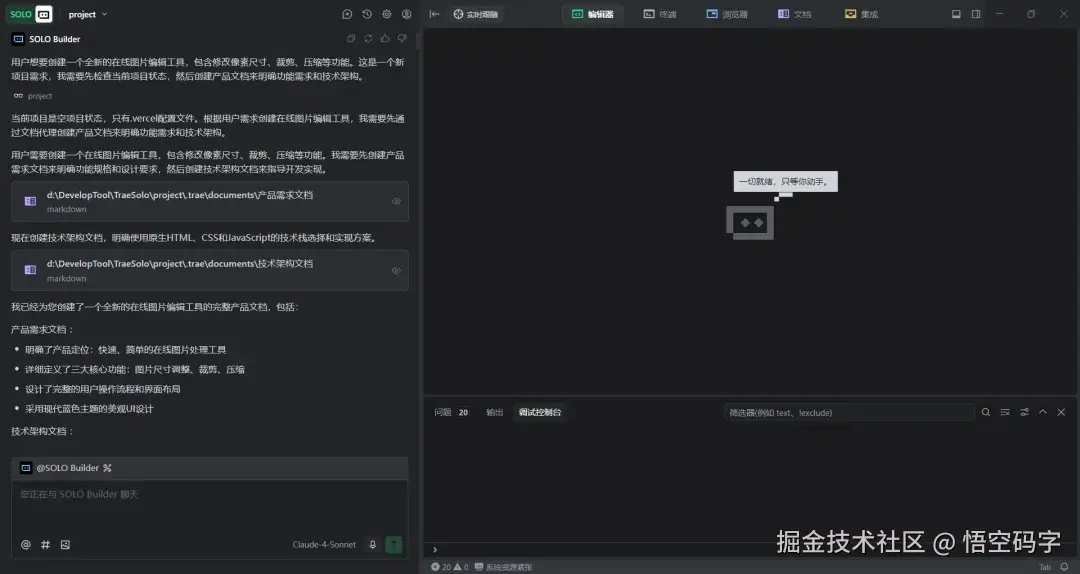Click the green send arrow button
The image size is (1080, 574).
393,544
